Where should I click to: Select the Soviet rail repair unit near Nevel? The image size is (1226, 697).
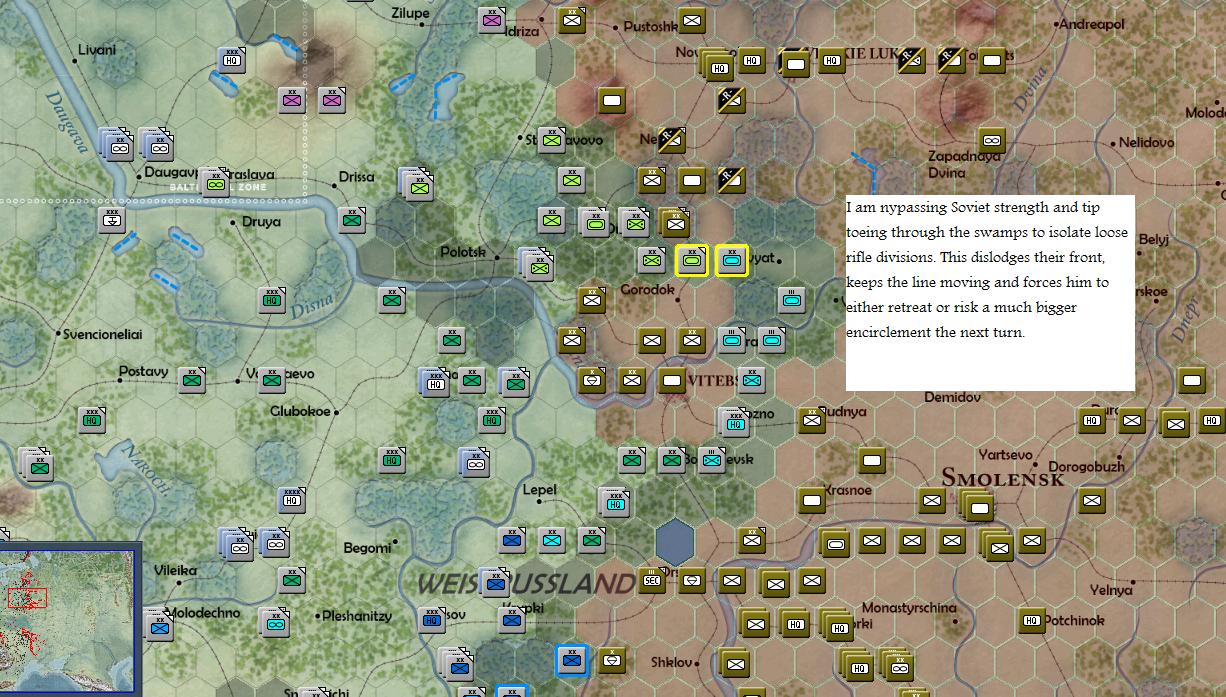[x=672, y=140]
